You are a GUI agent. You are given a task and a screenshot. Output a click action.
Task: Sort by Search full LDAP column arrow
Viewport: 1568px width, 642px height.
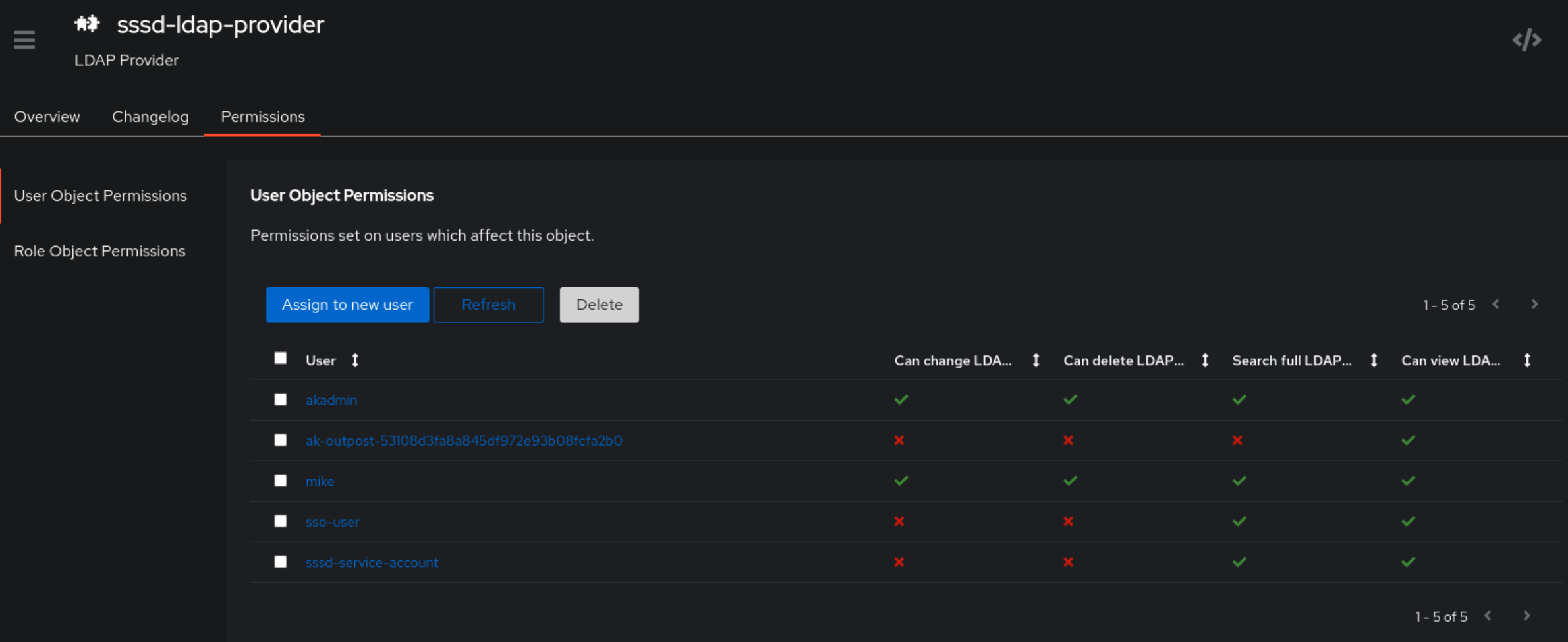point(1374,361)
